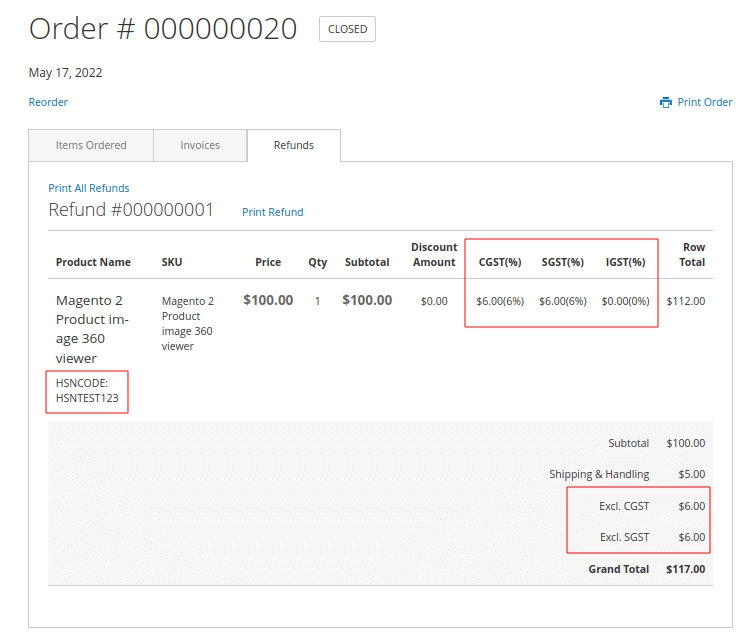Click the SGST(%) column header
The height and width of the screenshot is (636, 740).
click(563, 262)
